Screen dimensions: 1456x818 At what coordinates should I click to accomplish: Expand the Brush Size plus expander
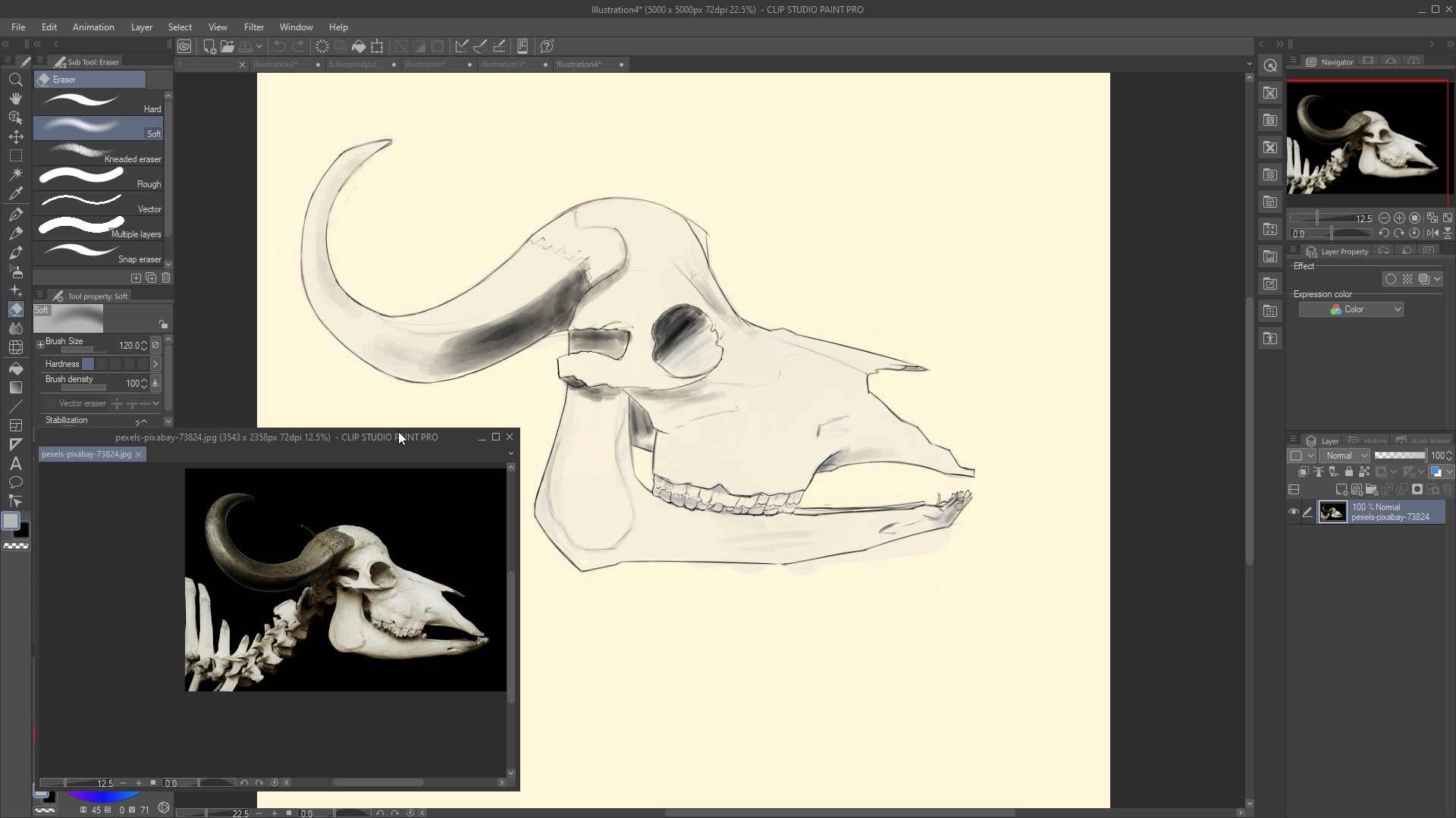(x=40, y=345)
